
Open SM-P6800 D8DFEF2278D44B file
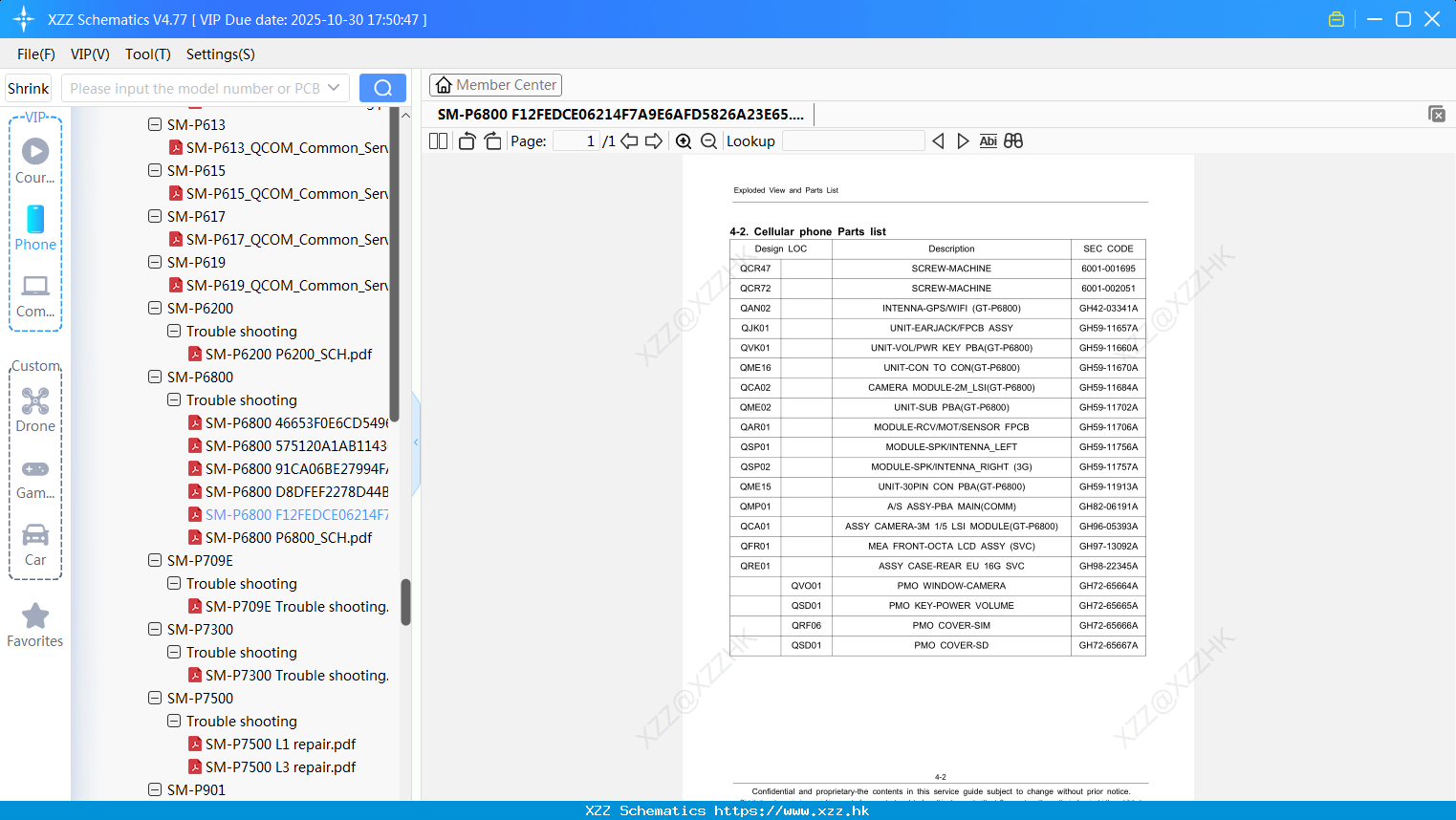click(288, 491)
